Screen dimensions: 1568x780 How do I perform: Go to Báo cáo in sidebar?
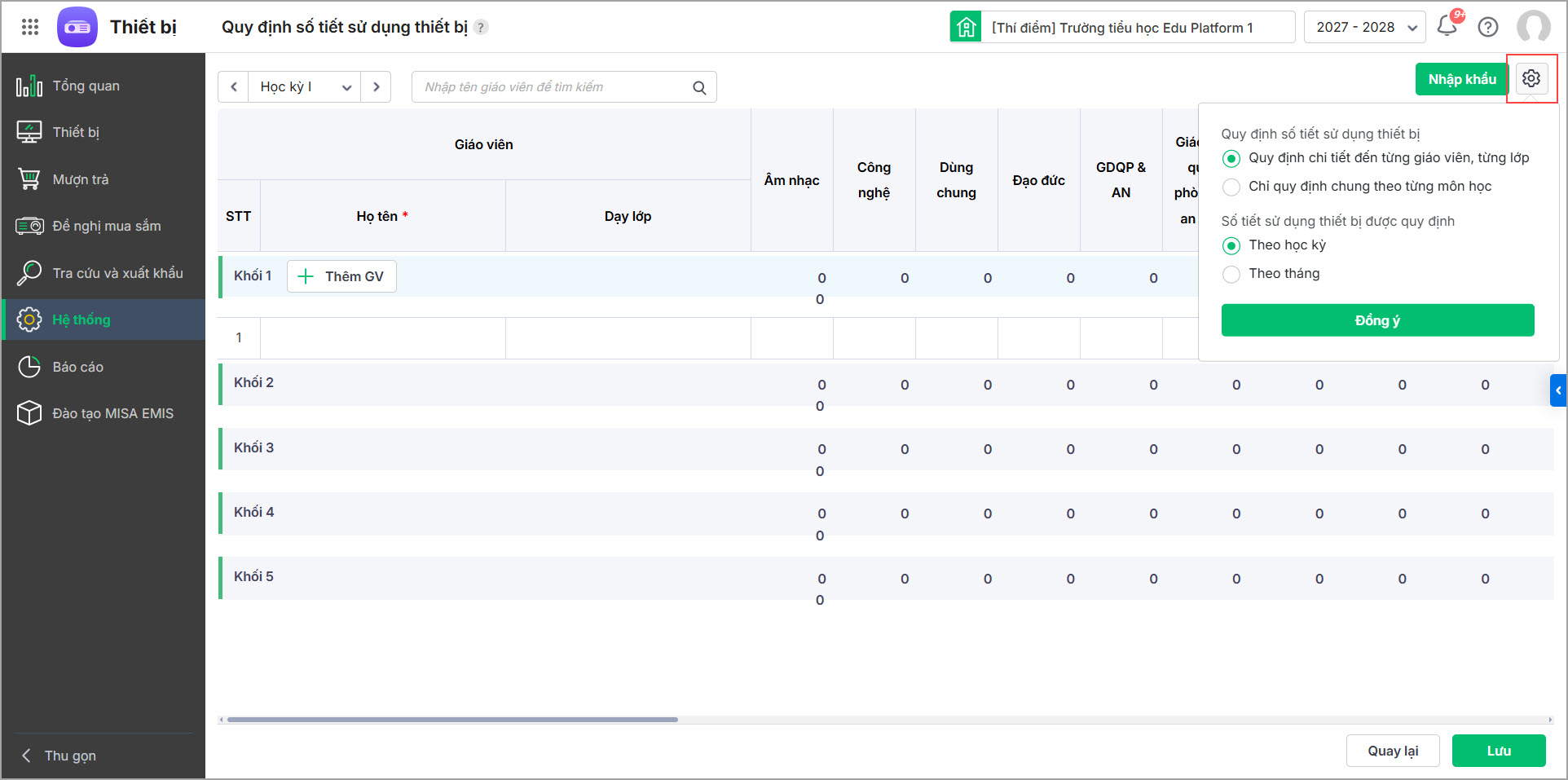click(x=77, y=367)
